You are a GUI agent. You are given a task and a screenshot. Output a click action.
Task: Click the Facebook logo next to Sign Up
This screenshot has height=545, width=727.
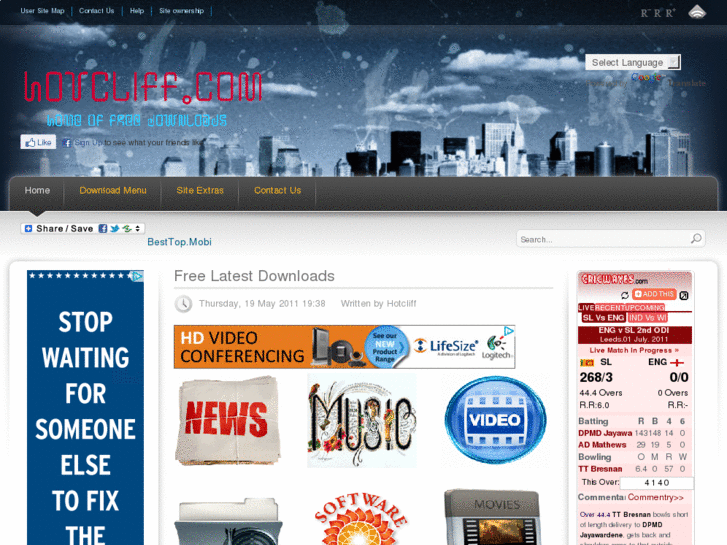pos(67,142)
